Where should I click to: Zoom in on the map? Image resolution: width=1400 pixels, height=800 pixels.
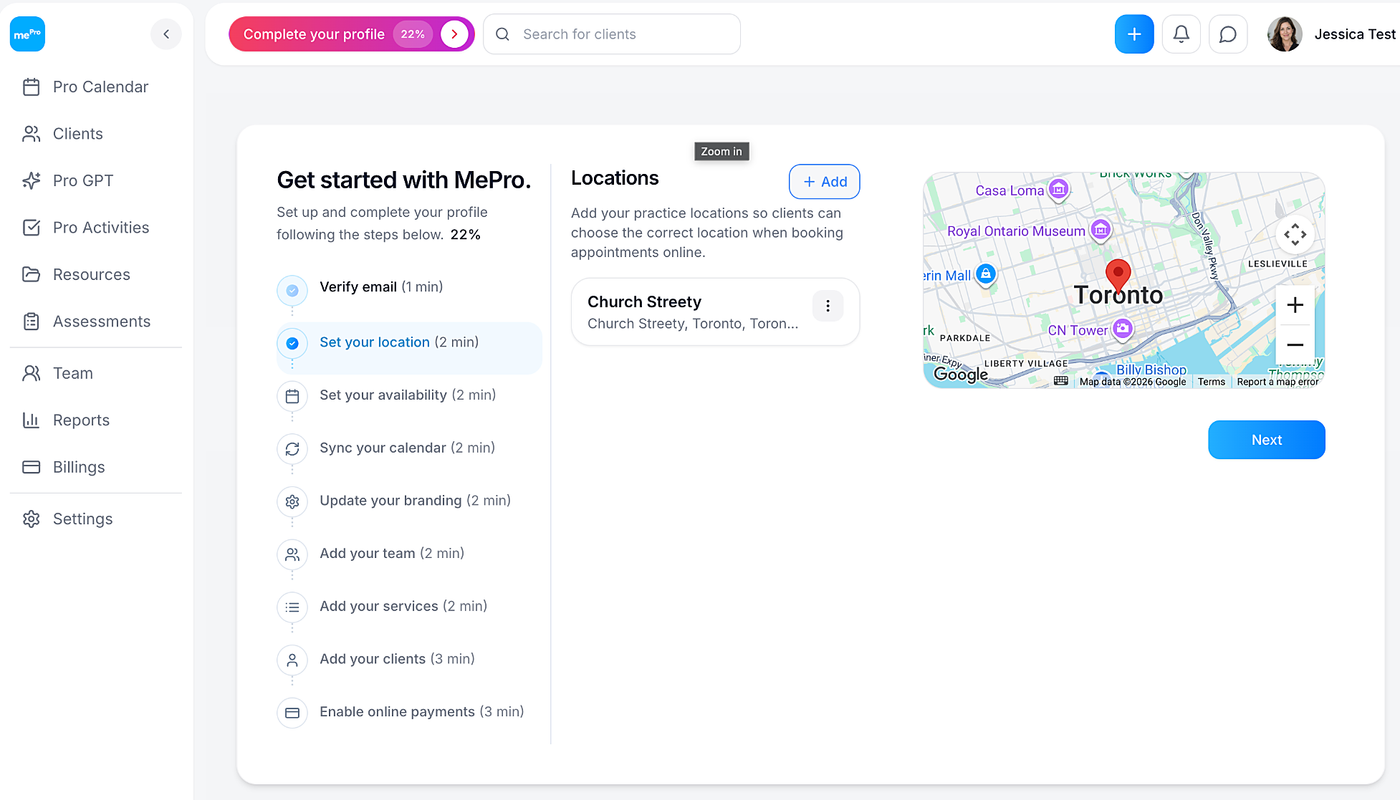click(1295, 305)
